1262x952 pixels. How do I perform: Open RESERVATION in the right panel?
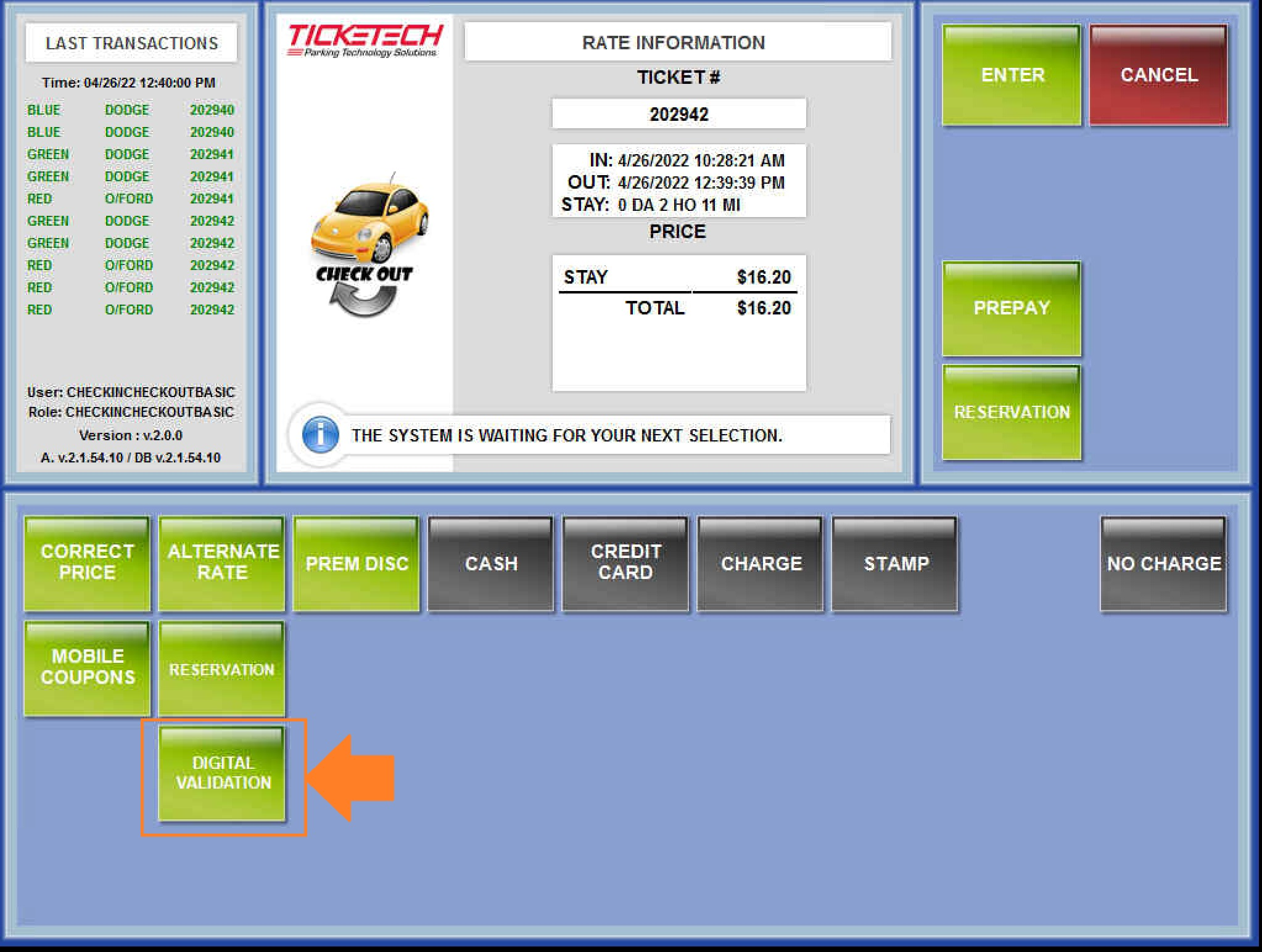point(1011,412)
